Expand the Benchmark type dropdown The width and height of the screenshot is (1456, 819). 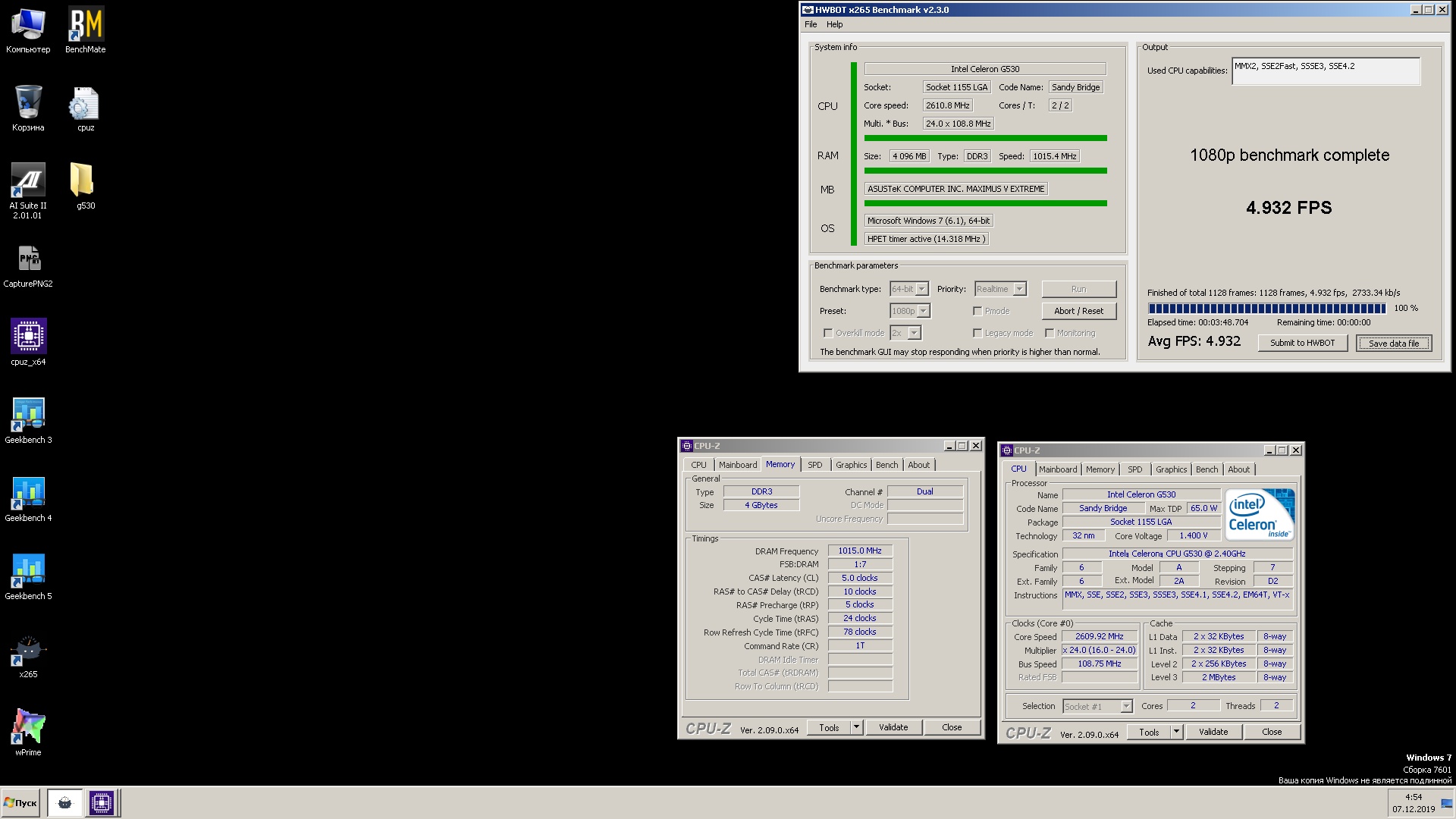pos(921,289)
